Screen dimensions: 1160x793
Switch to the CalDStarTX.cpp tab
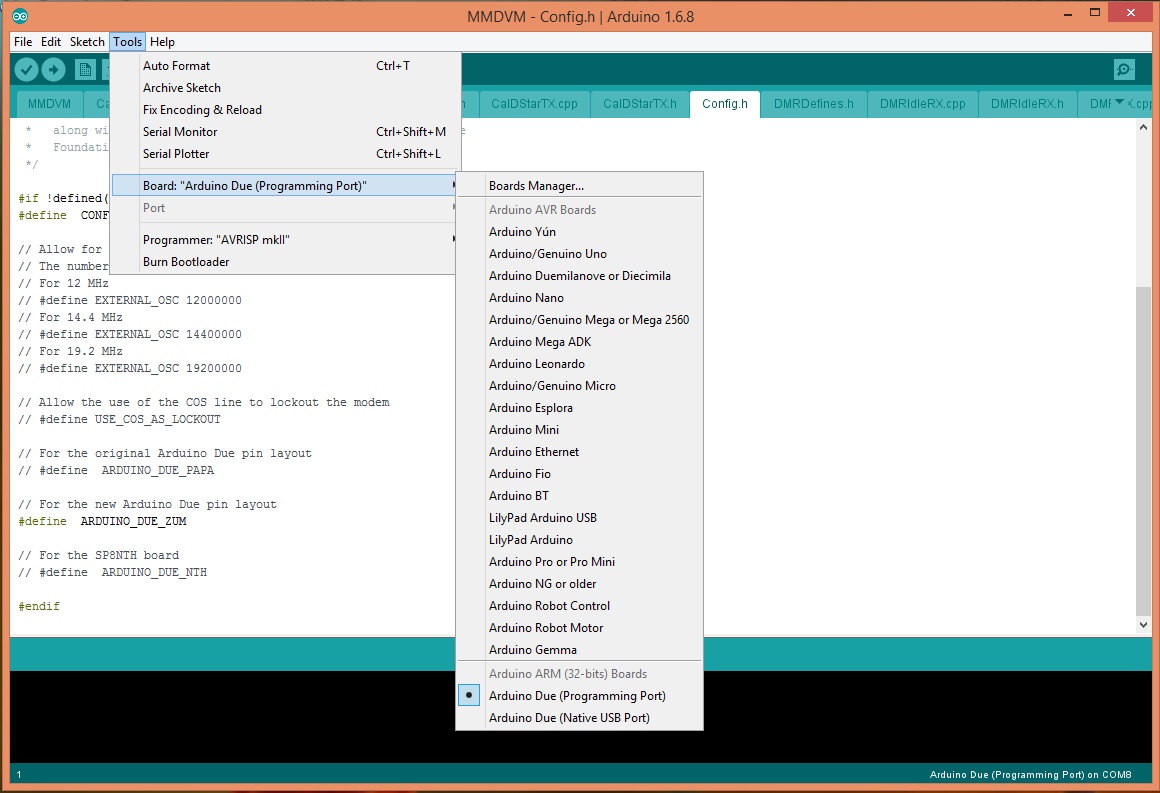pyautogui.click(x=534, y=104)
